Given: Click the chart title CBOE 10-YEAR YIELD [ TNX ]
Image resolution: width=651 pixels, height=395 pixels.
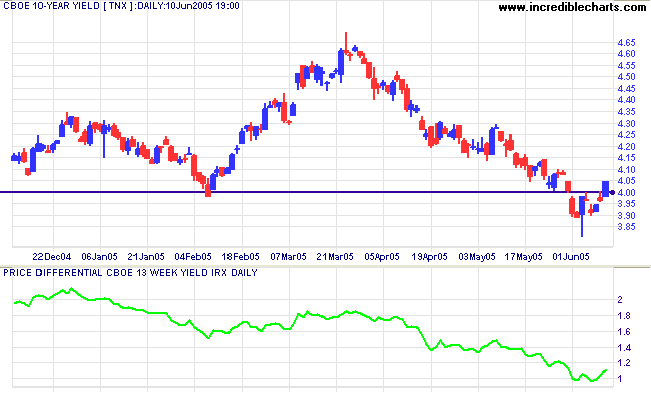Looking at the screenshot, I should point(69,6).
